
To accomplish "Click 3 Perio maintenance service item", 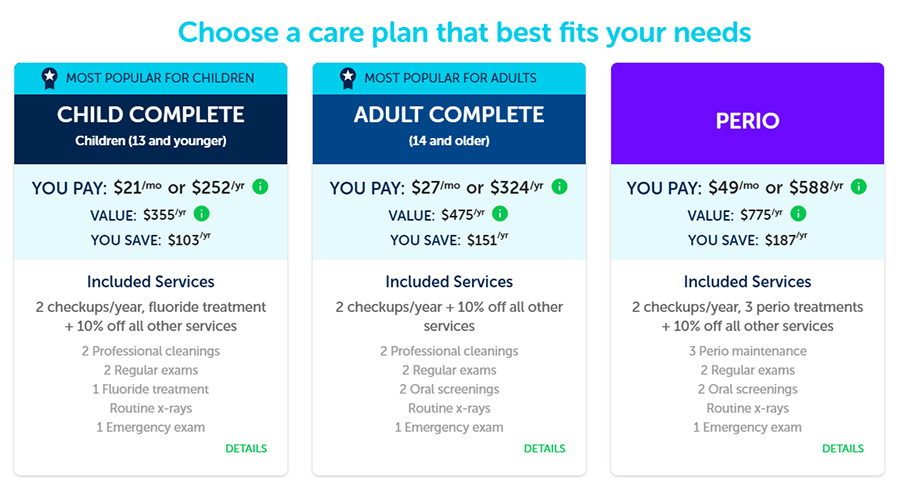I will coord(747,351).
